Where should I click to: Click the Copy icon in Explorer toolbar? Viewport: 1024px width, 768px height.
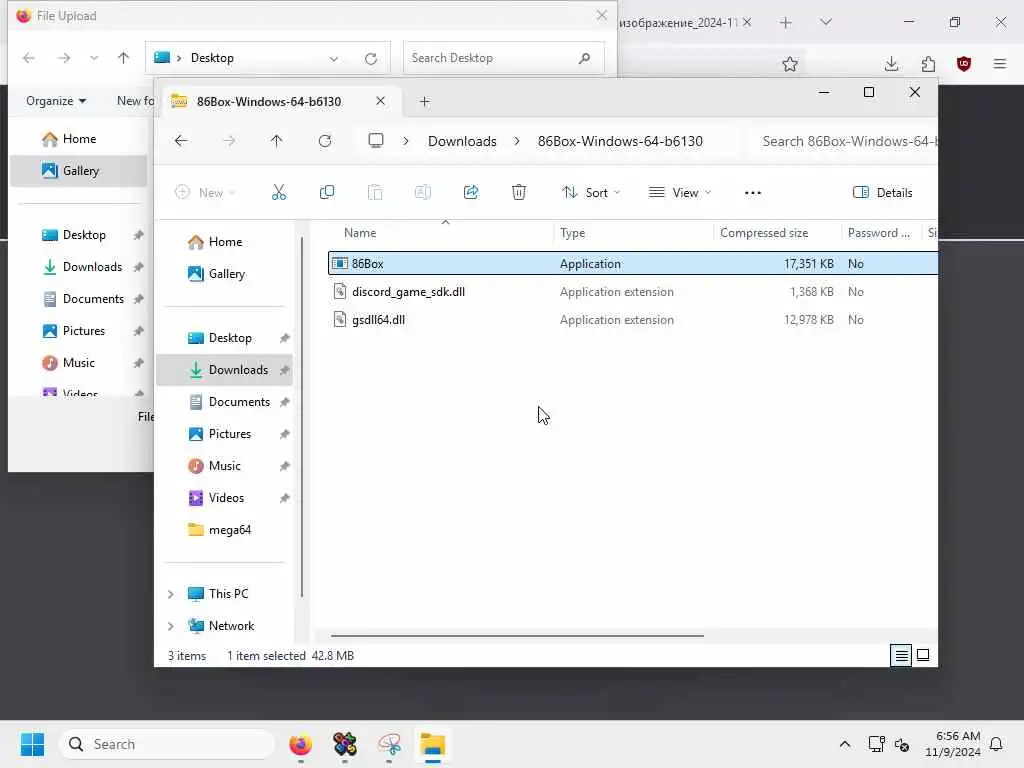click(327, 192)
